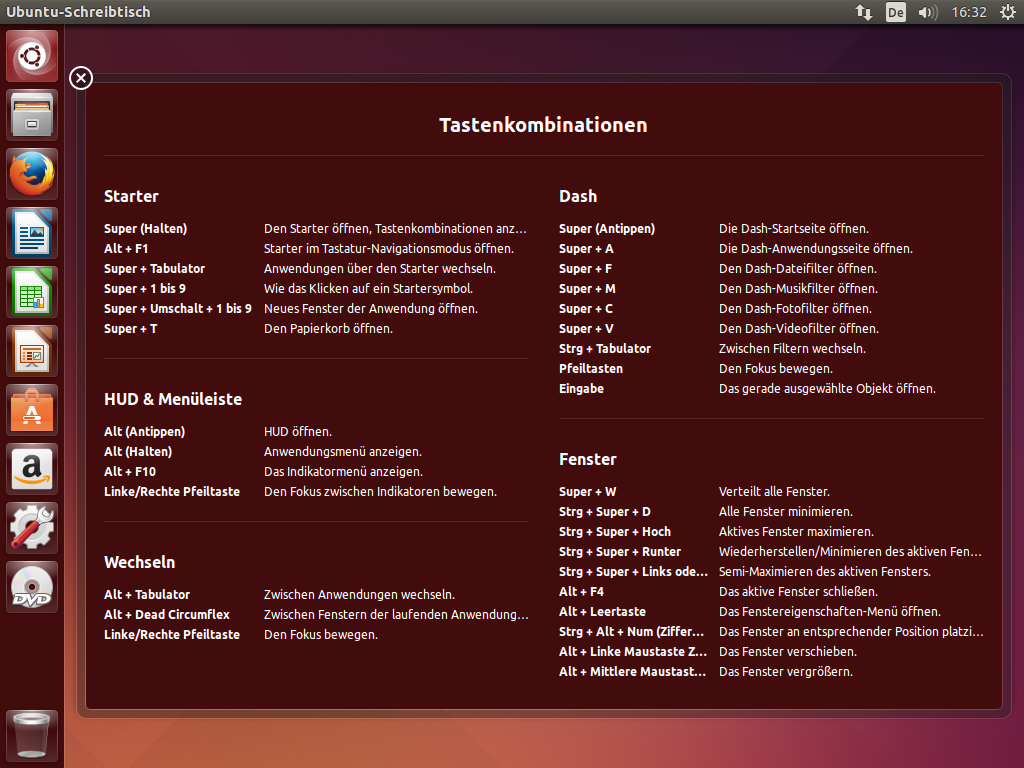
Task: Click the Pfeiltasten shortcut label
Action: pyautogui.click(x=591, y=368)
